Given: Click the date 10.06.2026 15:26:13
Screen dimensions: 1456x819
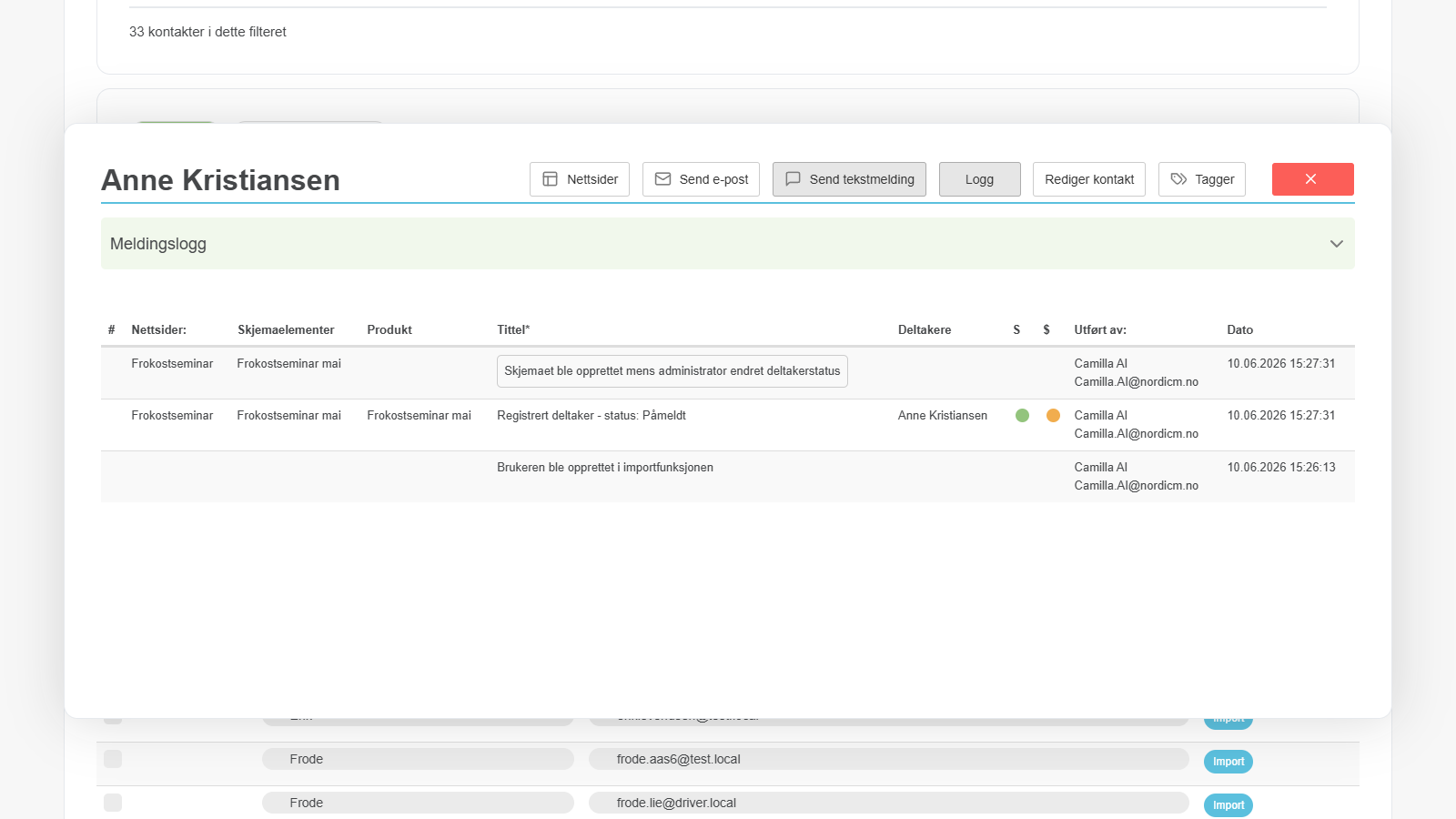Looking at the screenshot, I should [x=1281, y=468].
